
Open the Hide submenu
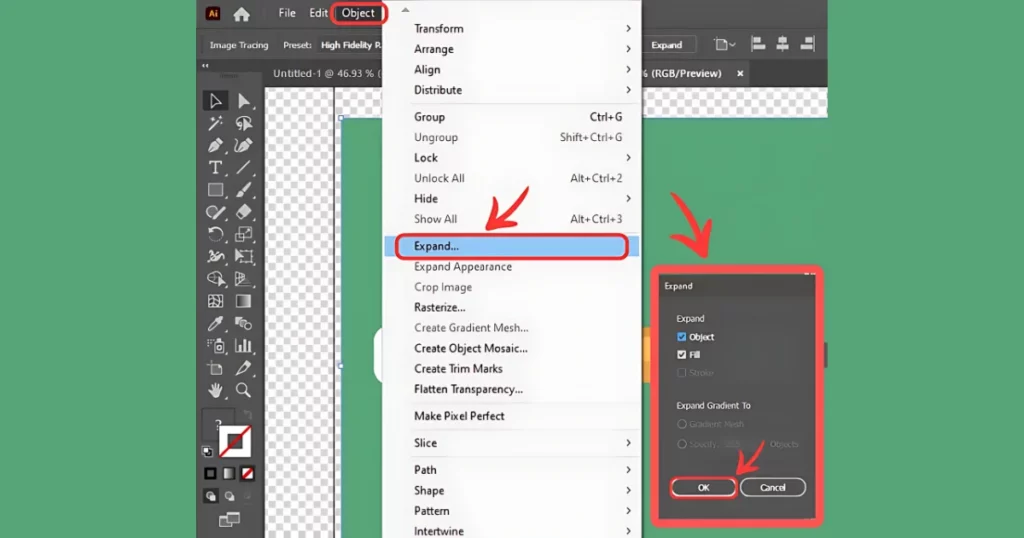pyautogui.click(x=512, y=198)
